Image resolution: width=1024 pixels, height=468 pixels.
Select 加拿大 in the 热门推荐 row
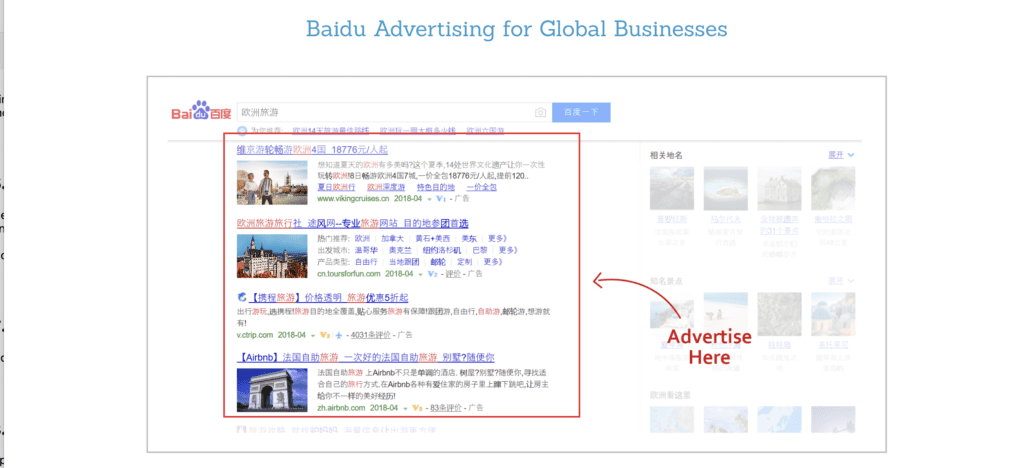393,238
